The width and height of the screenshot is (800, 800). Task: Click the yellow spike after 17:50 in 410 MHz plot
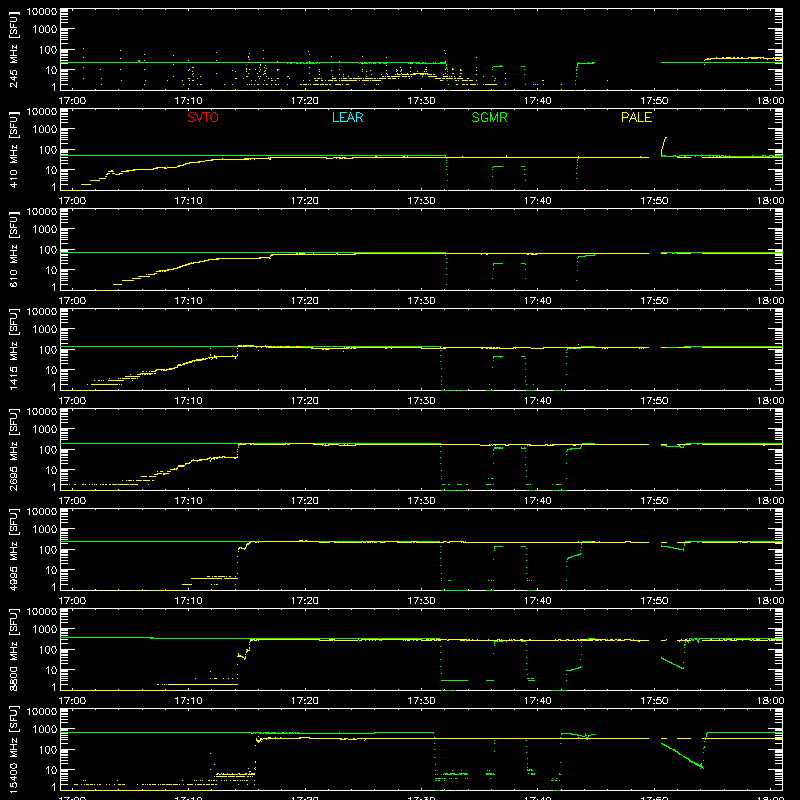(663, 146)
